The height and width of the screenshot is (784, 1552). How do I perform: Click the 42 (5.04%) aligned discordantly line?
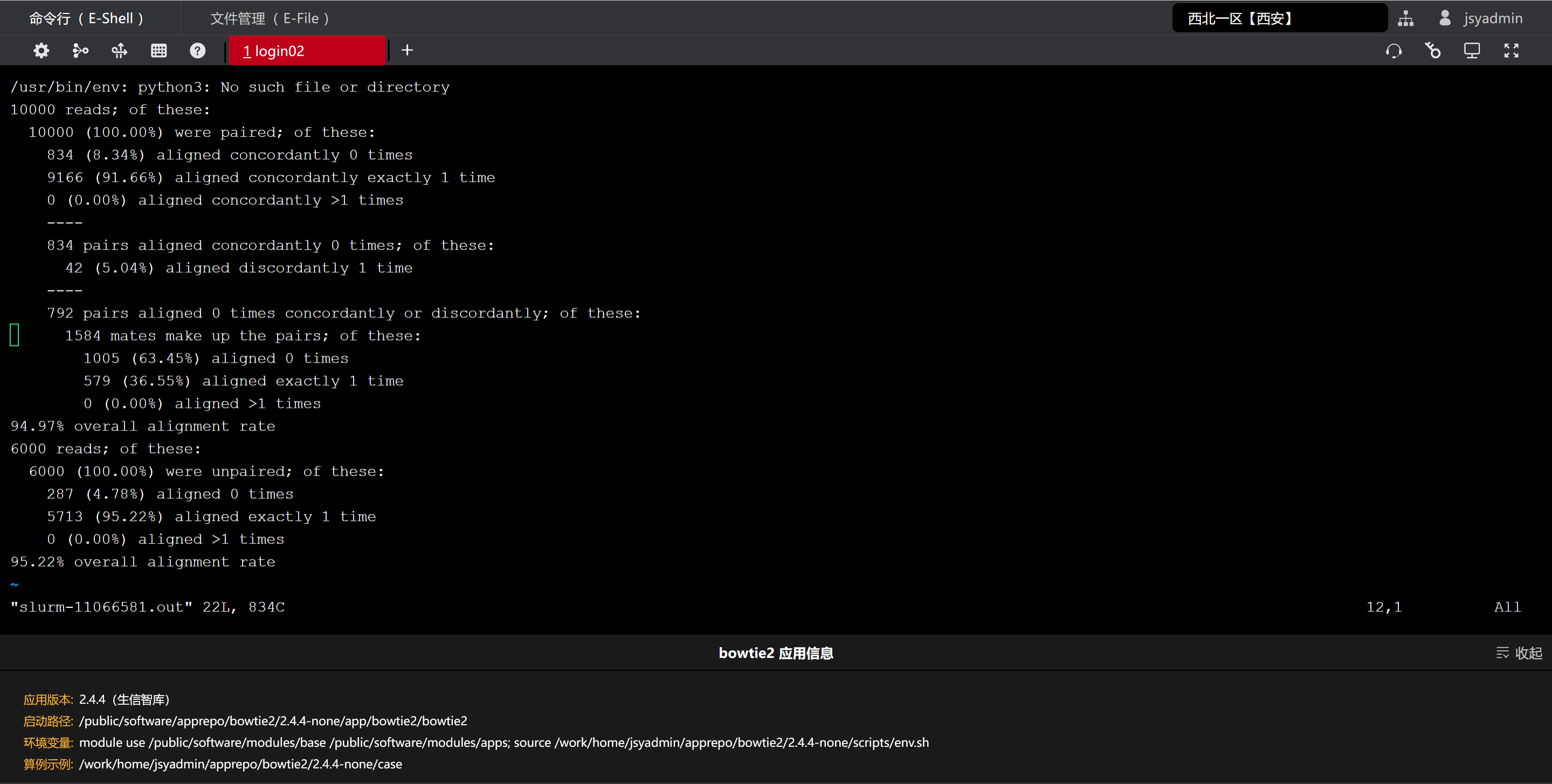tap(239, 268)
